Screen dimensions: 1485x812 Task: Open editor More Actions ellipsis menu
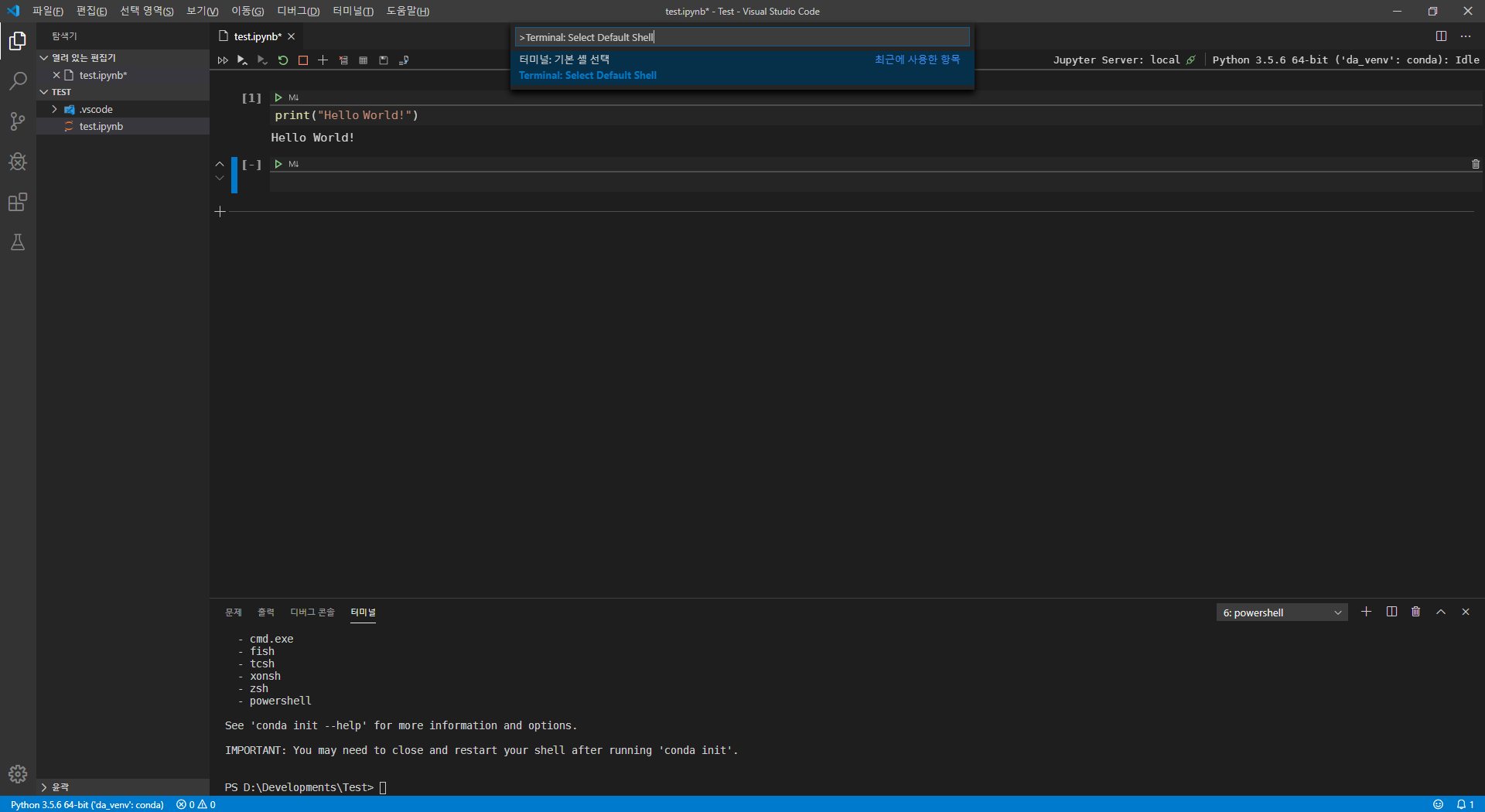point(1466,36)
